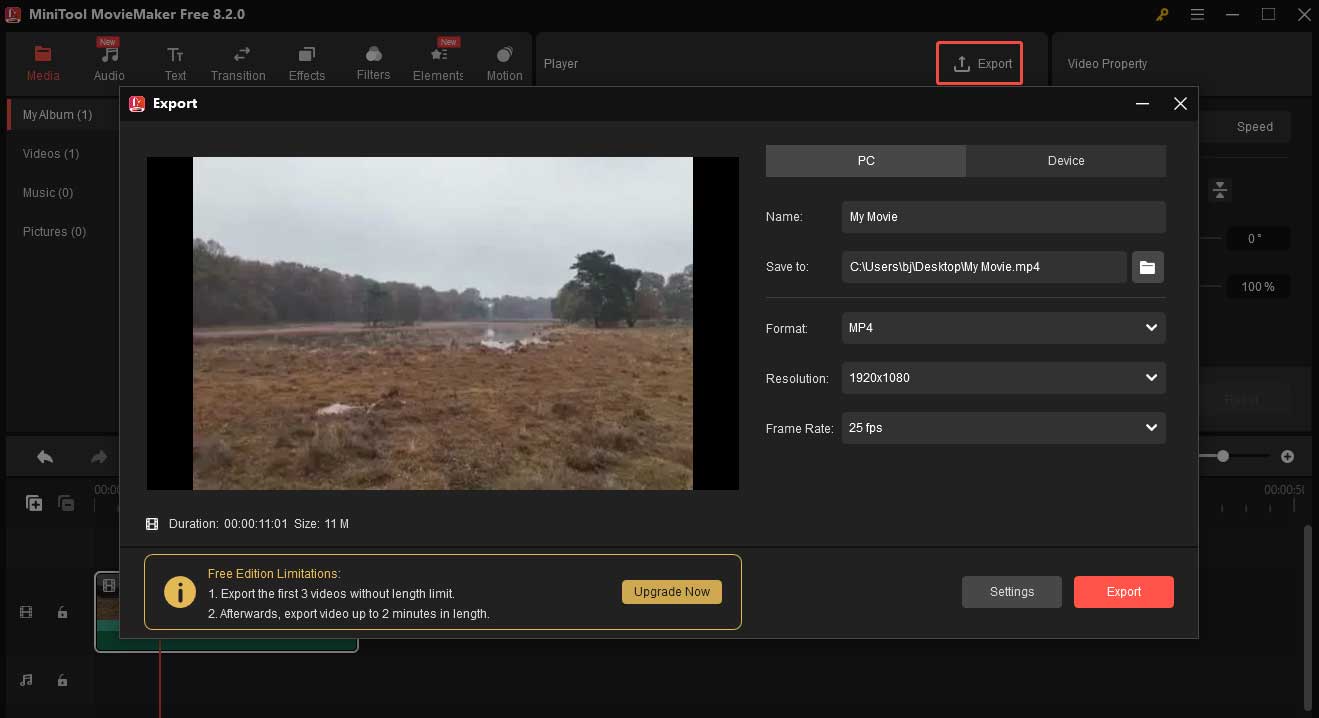Open the Effects tab

click(307, 63)
